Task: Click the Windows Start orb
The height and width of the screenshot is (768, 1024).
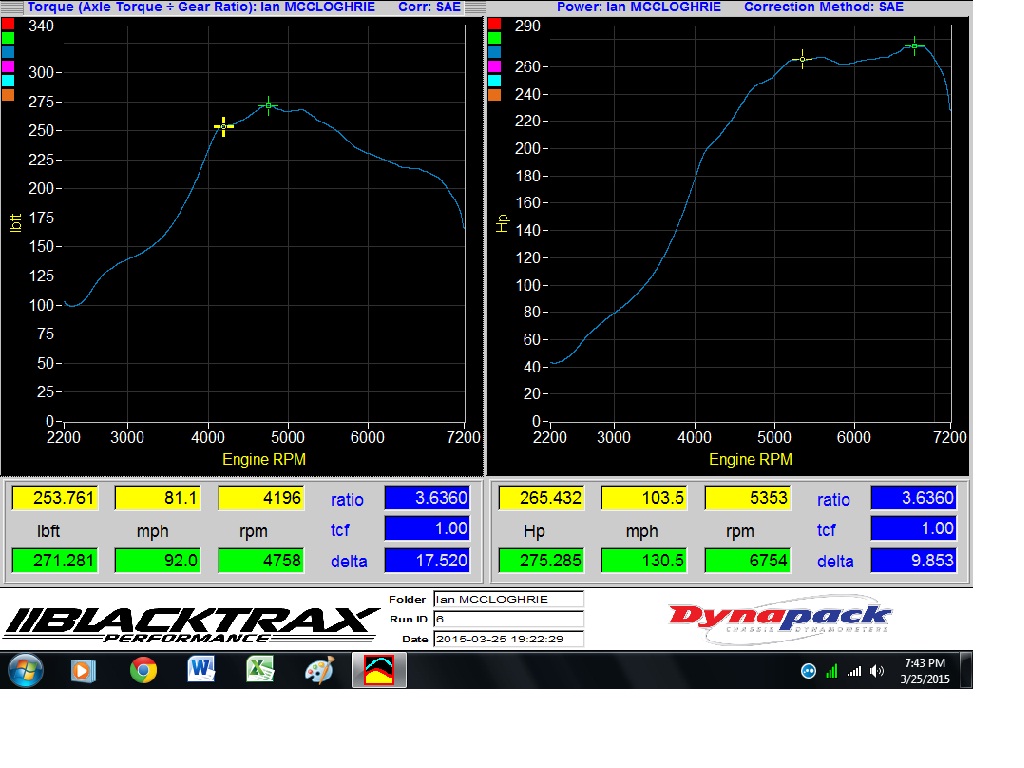Action: pyautogui.click(x=24, y=670)
